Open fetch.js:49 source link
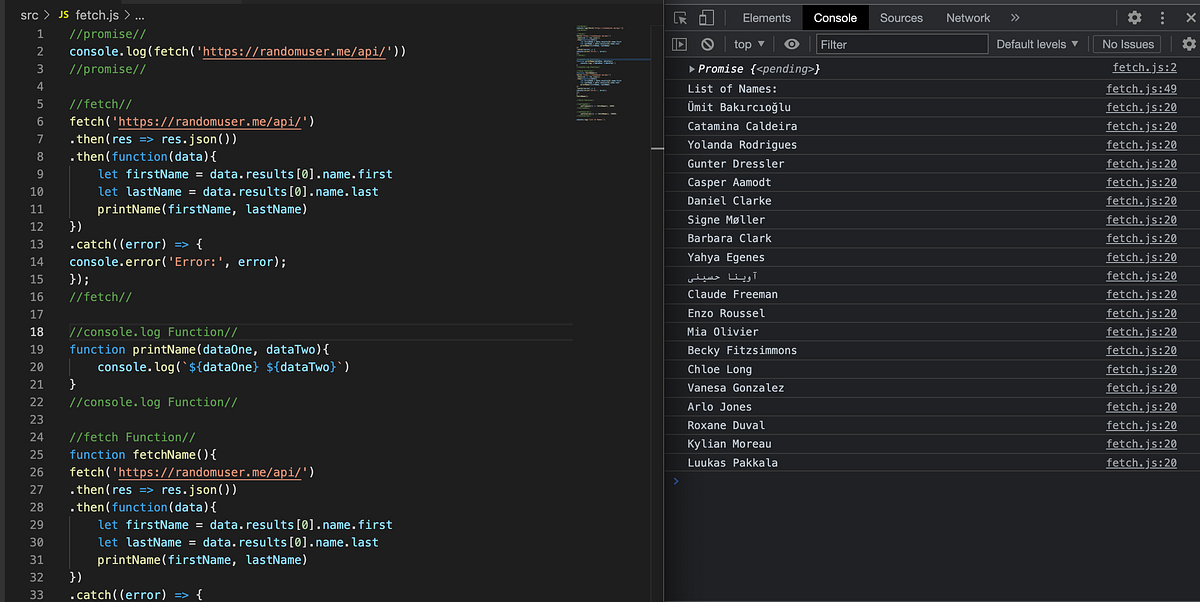Image resolution: width=1200 pixels, height=602 pixels. (x=1141, y=89)
